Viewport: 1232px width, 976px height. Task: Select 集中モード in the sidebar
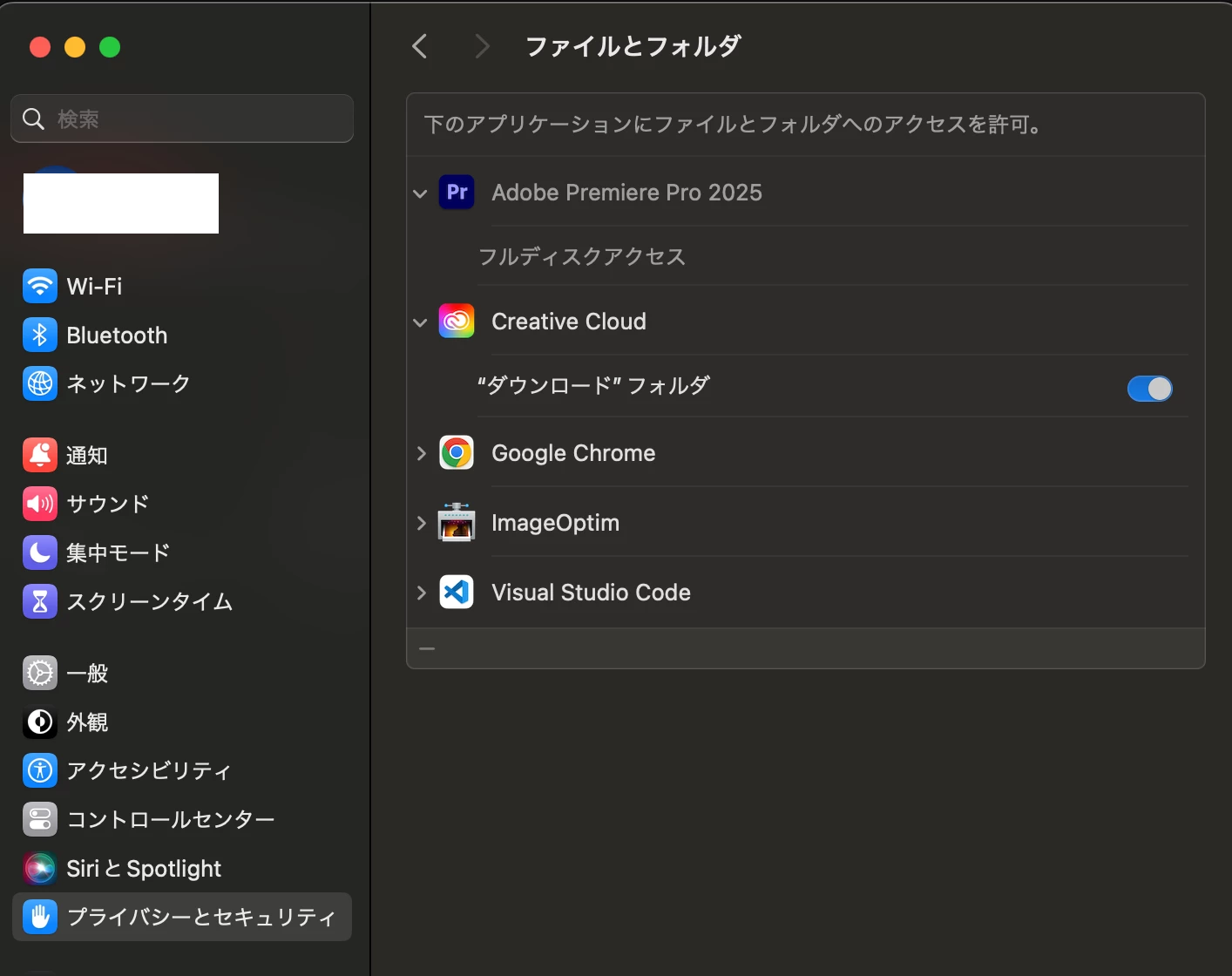(182, 552)
